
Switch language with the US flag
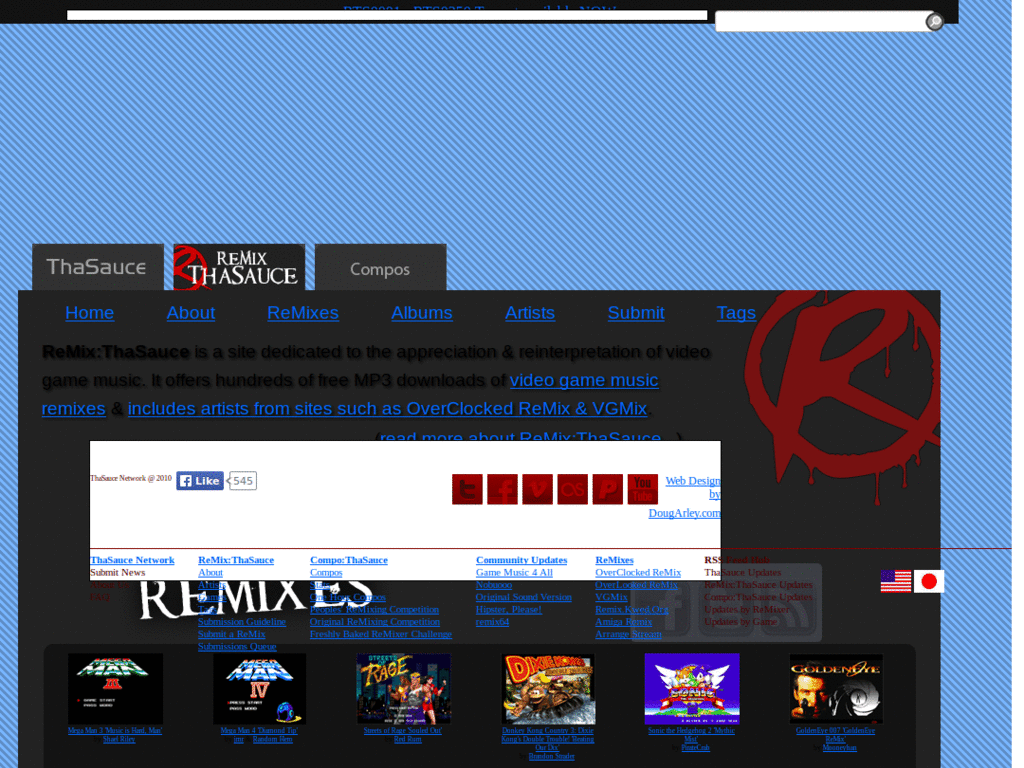point(895,581)
